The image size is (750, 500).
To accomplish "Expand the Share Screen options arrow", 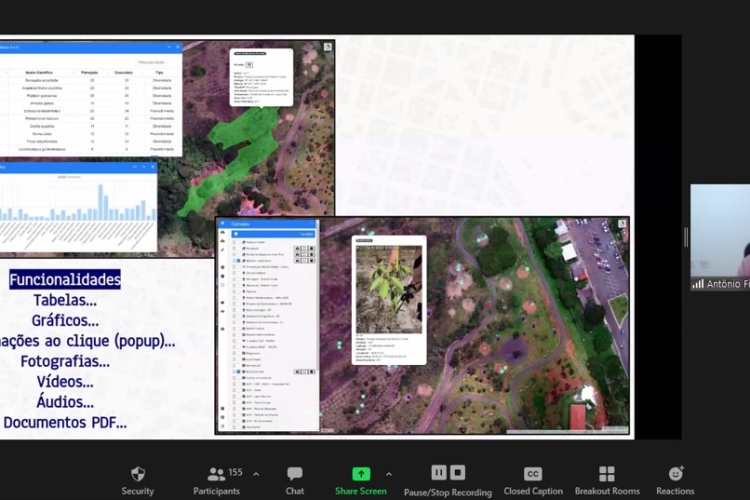I will (389, 474).
